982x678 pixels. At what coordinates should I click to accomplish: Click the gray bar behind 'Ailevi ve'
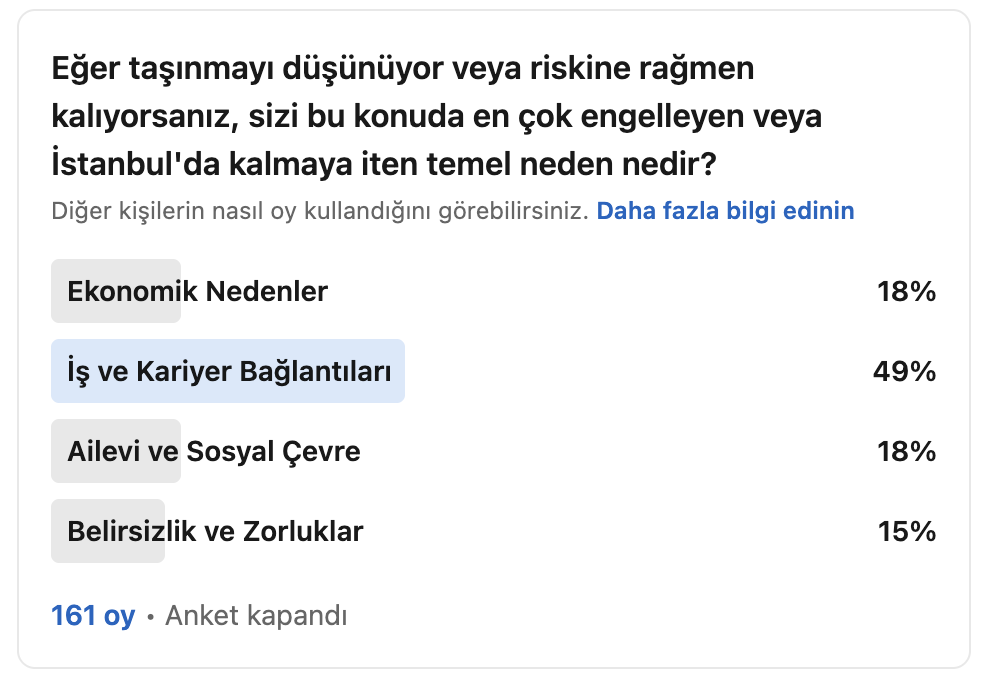click(x=116, y=451)
